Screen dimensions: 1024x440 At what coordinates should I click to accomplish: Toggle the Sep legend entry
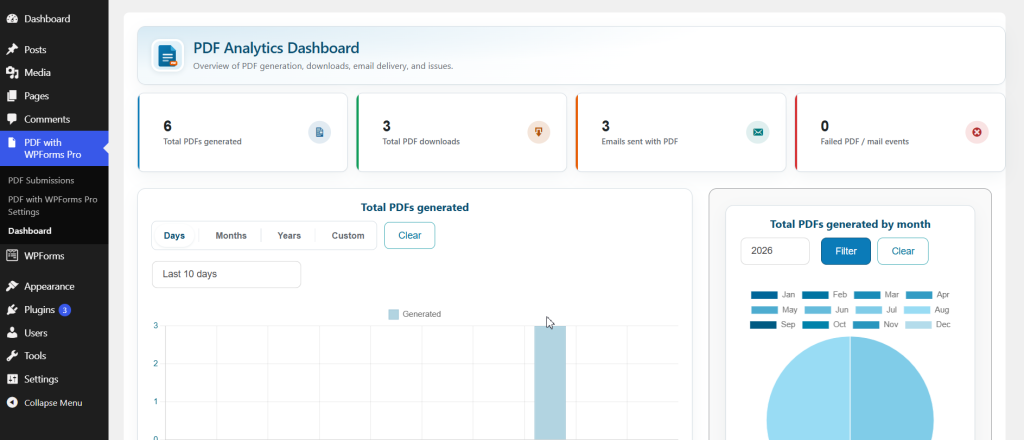point(773,324)
